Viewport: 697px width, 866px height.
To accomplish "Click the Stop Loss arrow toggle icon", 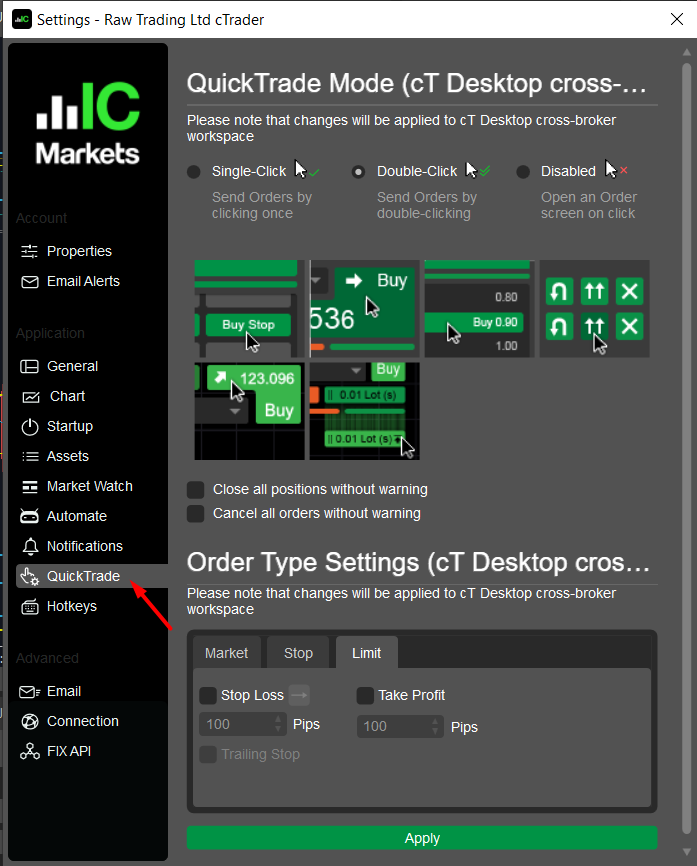I will (x=299, y=695).
